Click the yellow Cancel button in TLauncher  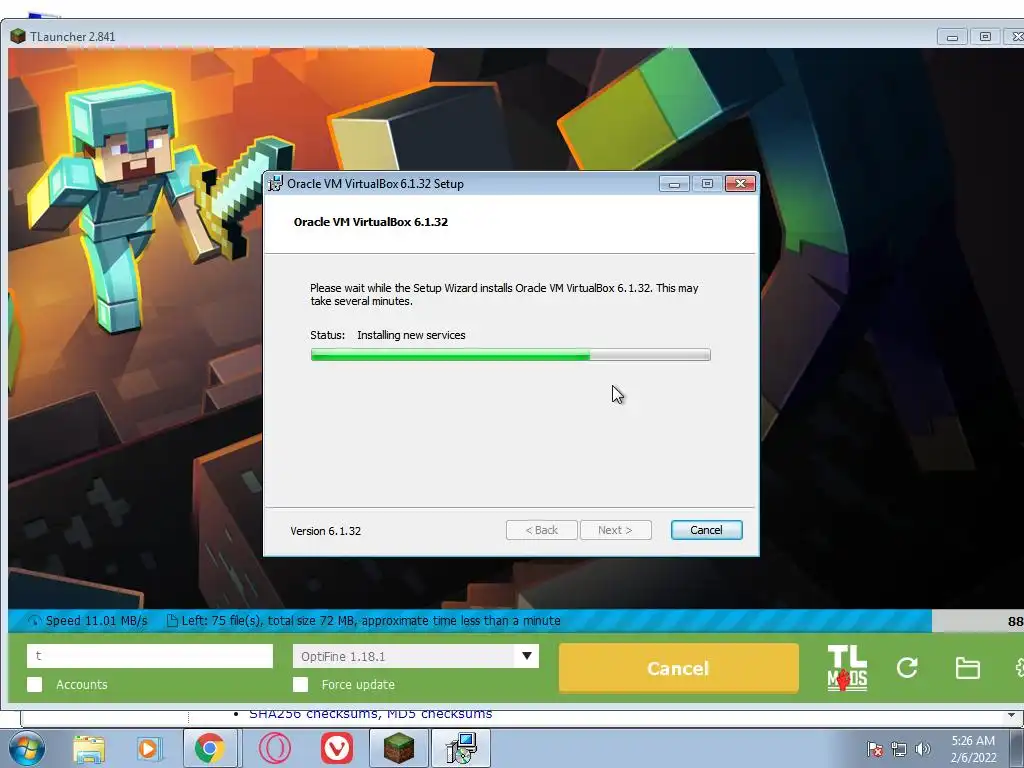pos(679,668)
